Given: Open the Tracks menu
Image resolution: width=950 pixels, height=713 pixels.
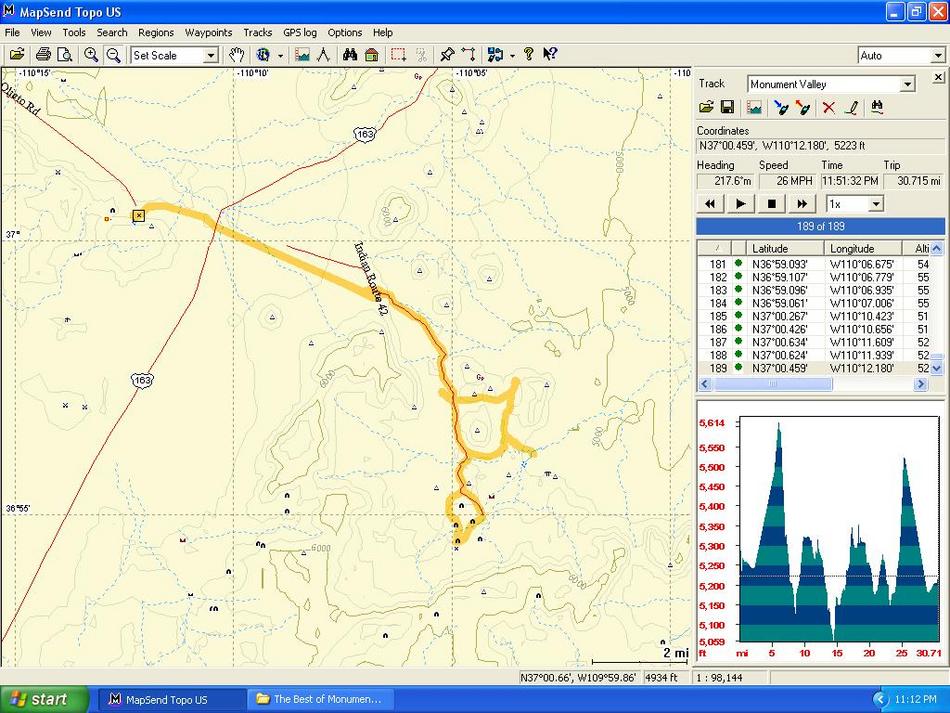Looking at the screenshot, I should click(x=257, y=33).
